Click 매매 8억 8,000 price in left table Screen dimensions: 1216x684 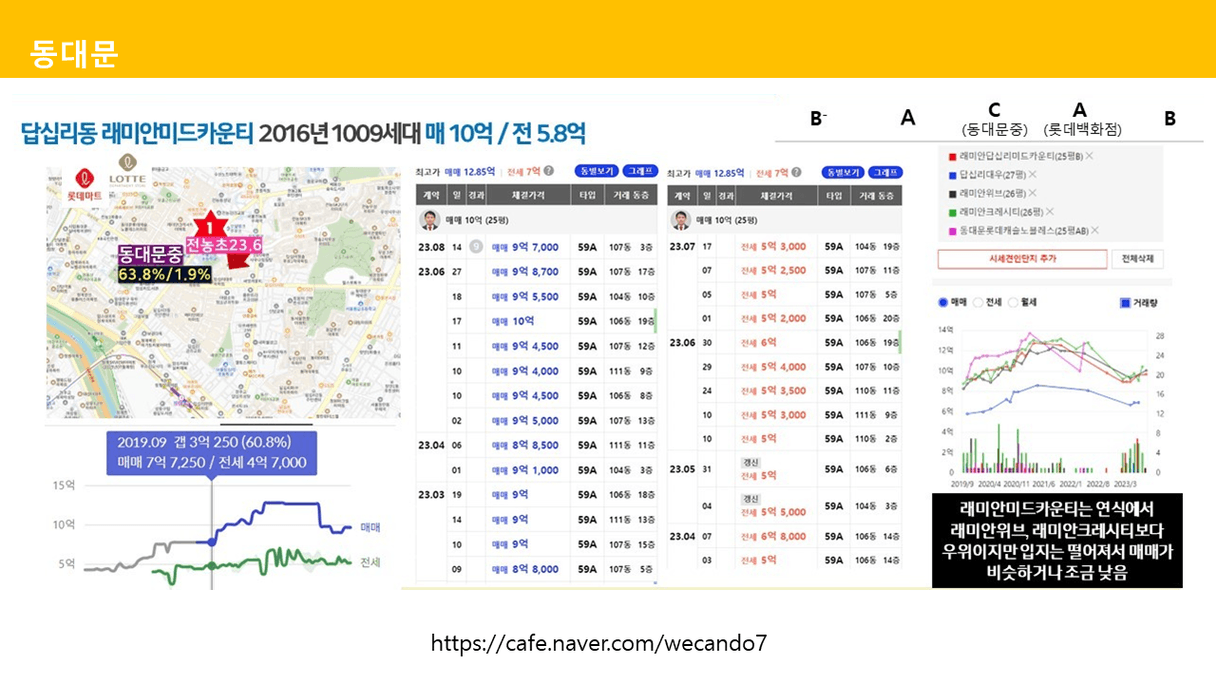click(x=525, y=569)
